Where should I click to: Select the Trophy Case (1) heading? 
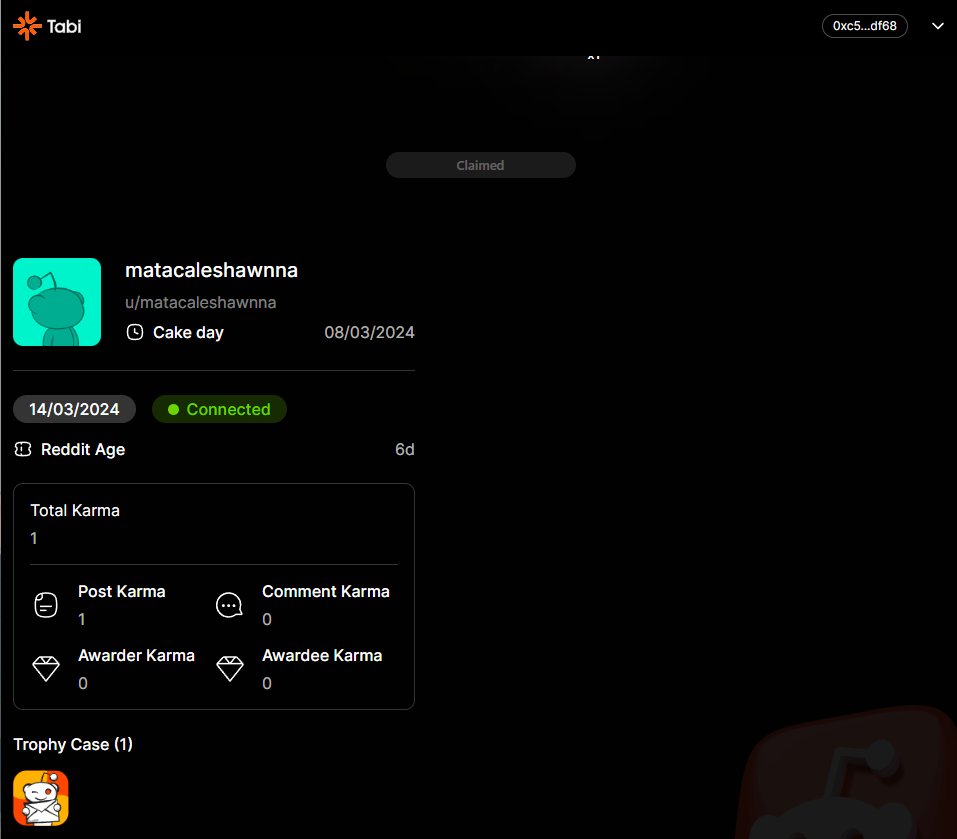73,744
